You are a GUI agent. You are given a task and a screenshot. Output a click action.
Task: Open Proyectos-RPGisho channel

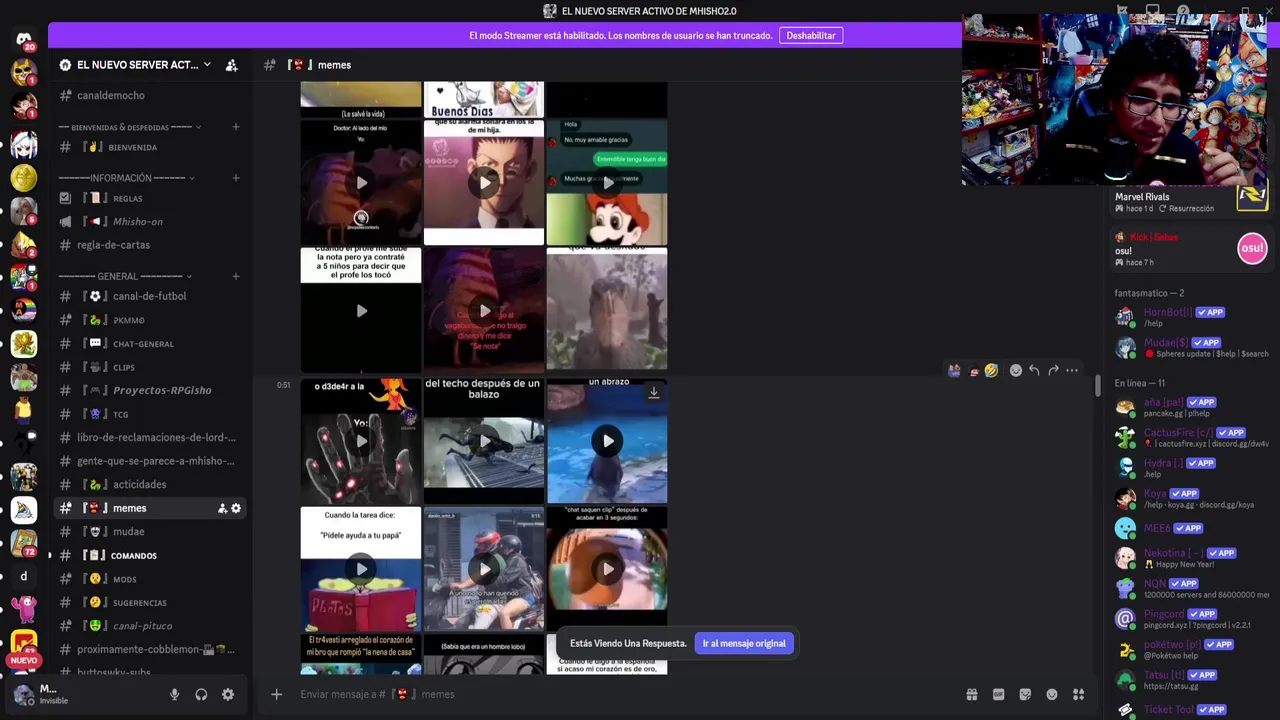[151, 390]
